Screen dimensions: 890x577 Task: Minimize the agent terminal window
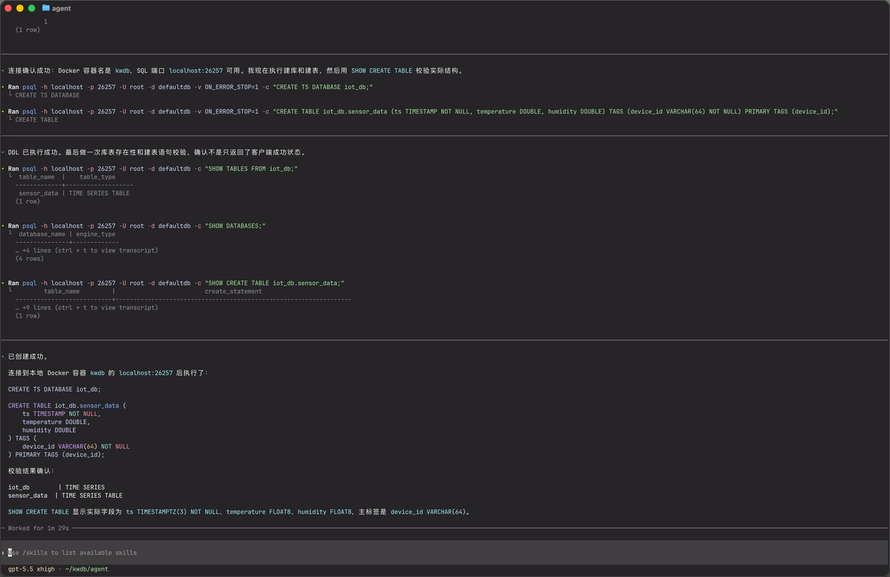(x=20, y=8)
